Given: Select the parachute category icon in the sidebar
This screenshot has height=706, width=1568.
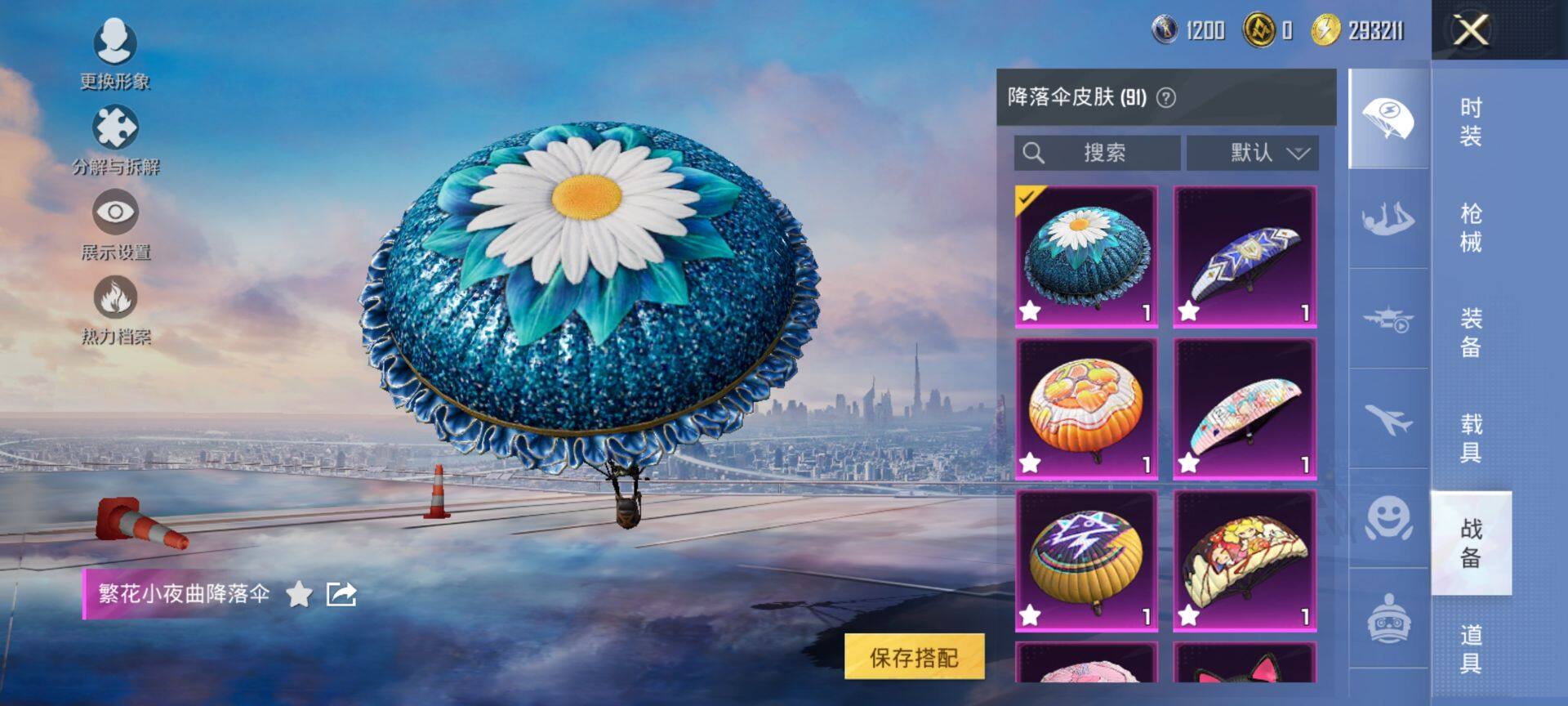Looking at the screenshot, I should (1388, 119).
